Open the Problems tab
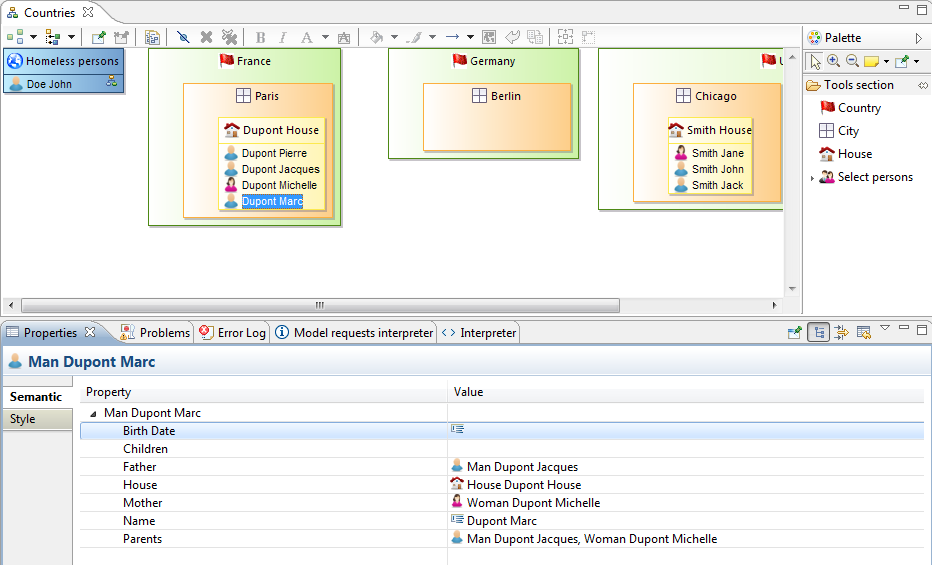 [x=154, y=333]
